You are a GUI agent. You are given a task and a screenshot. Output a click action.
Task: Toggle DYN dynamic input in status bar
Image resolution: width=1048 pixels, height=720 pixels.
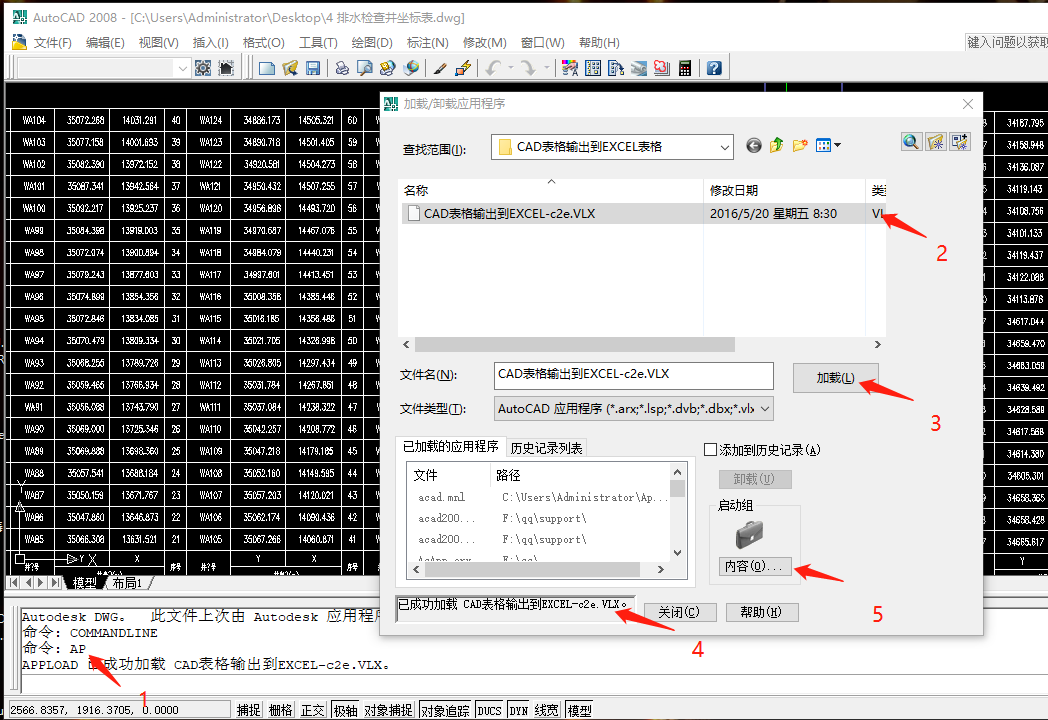click(x=519, y=710)
